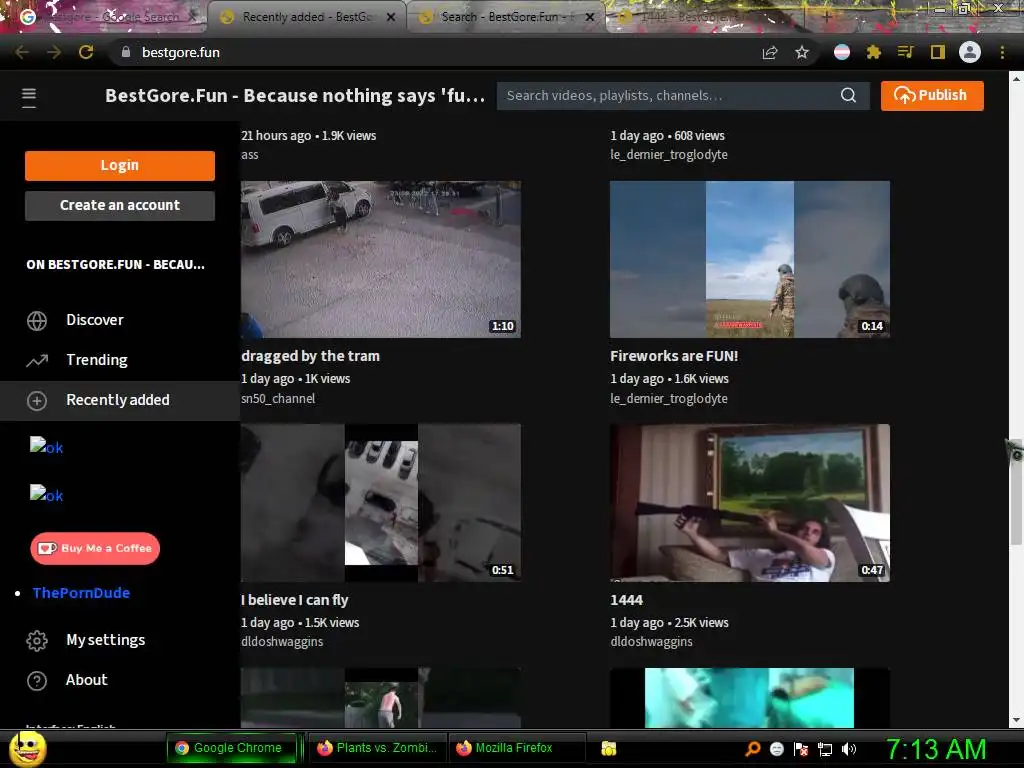View site security lock info
This screenshot has width=1024, height=768.
126,52
